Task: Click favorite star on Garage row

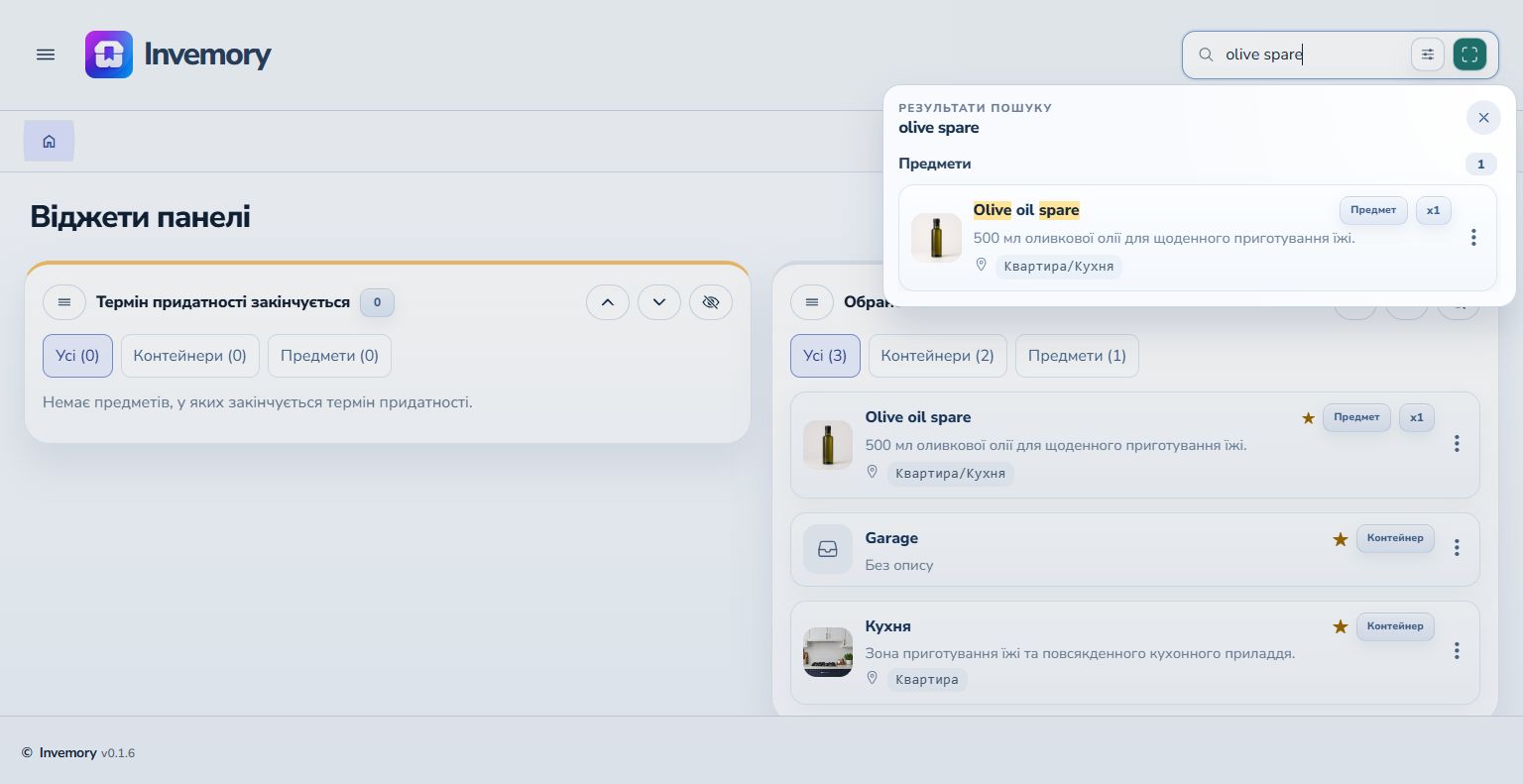Action: (1341, 539)
